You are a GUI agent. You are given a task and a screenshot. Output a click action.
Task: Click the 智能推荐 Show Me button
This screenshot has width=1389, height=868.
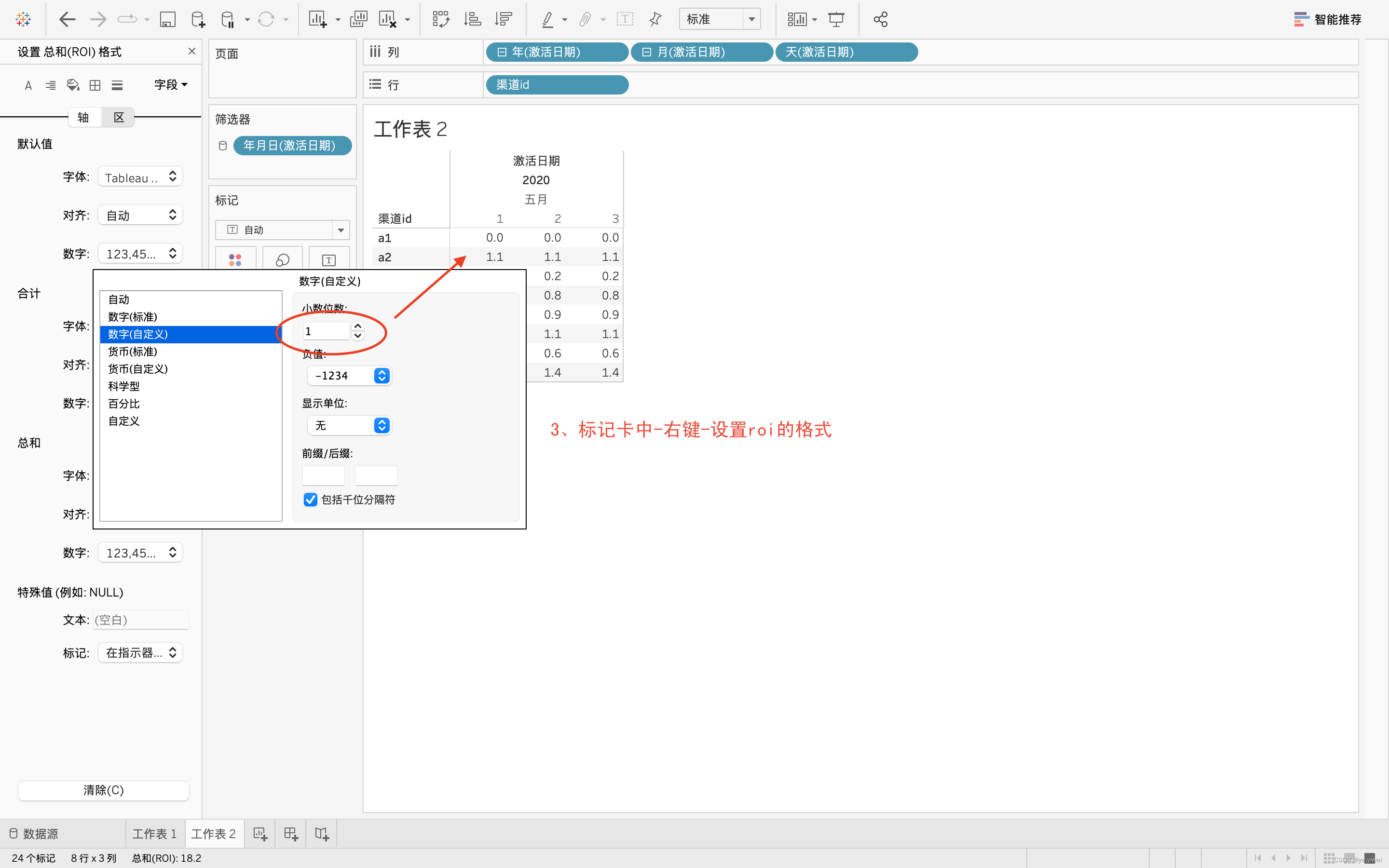point(1327,19)
